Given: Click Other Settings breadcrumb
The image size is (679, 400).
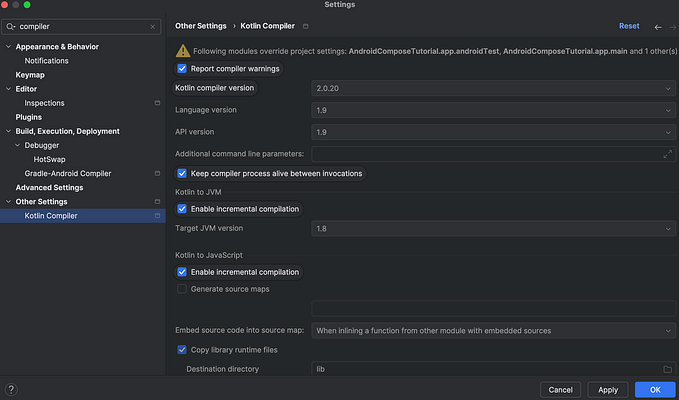Looking at the screenshot, I should pos(200,26).
